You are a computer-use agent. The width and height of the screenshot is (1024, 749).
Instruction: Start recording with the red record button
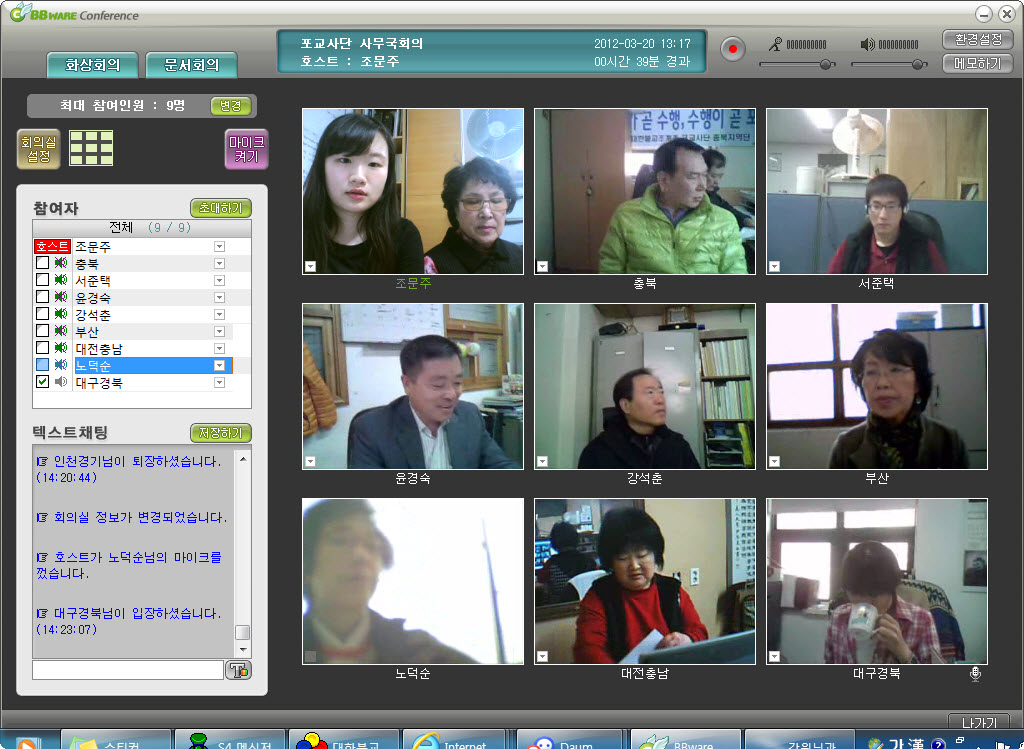pyautogui.click(x=733, y=49)
